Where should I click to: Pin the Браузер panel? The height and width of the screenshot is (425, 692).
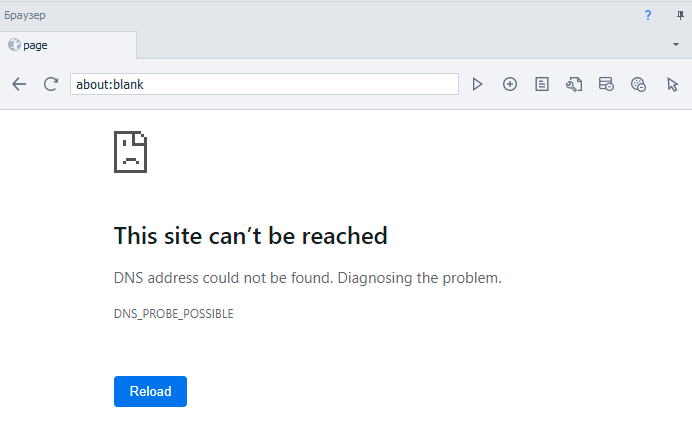point(680,15)
